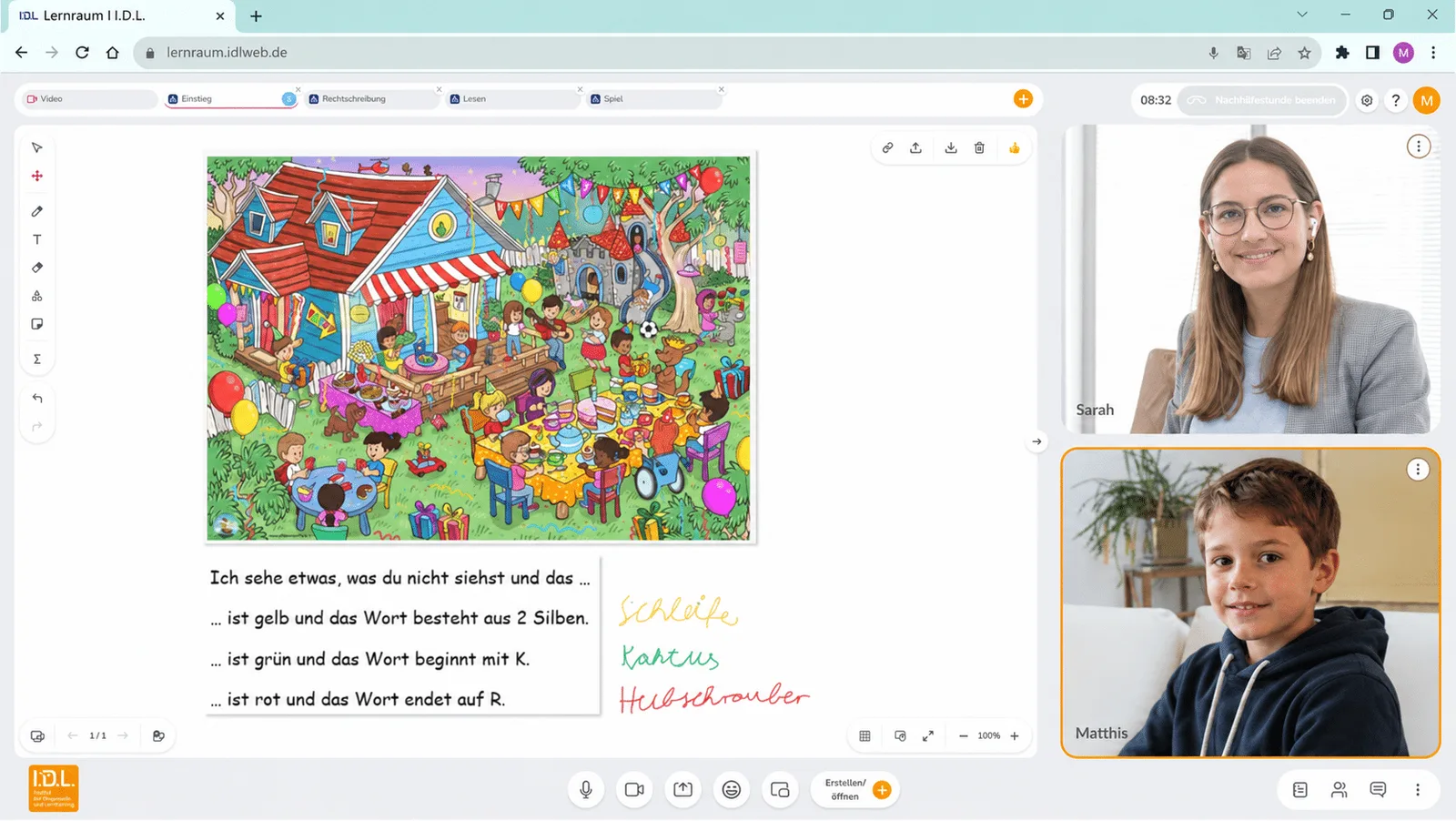Select the pointer selection tool

tap(37, 147)
